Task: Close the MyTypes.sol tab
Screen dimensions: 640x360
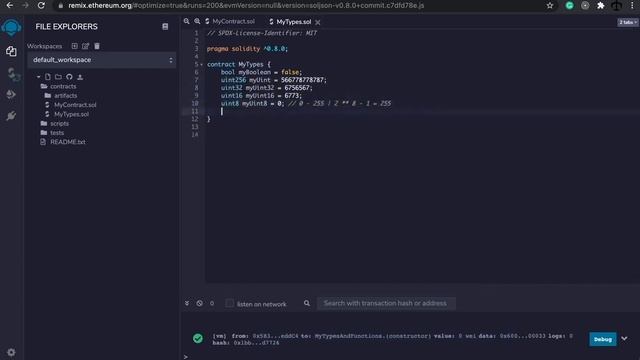Action: (x=318, y=22)
